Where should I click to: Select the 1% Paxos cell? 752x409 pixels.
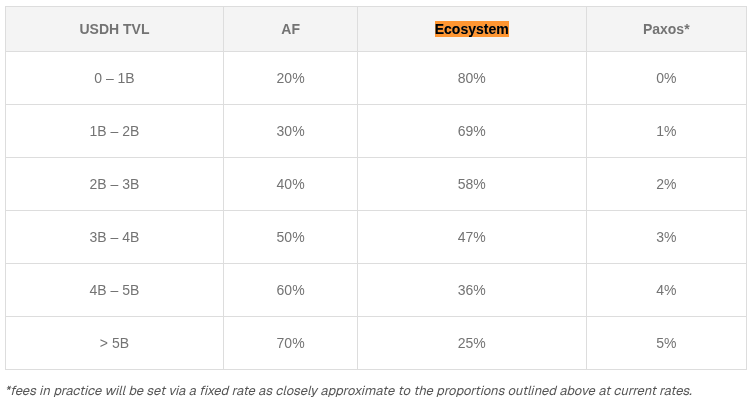pyautogui.click(x=666, y=131)
